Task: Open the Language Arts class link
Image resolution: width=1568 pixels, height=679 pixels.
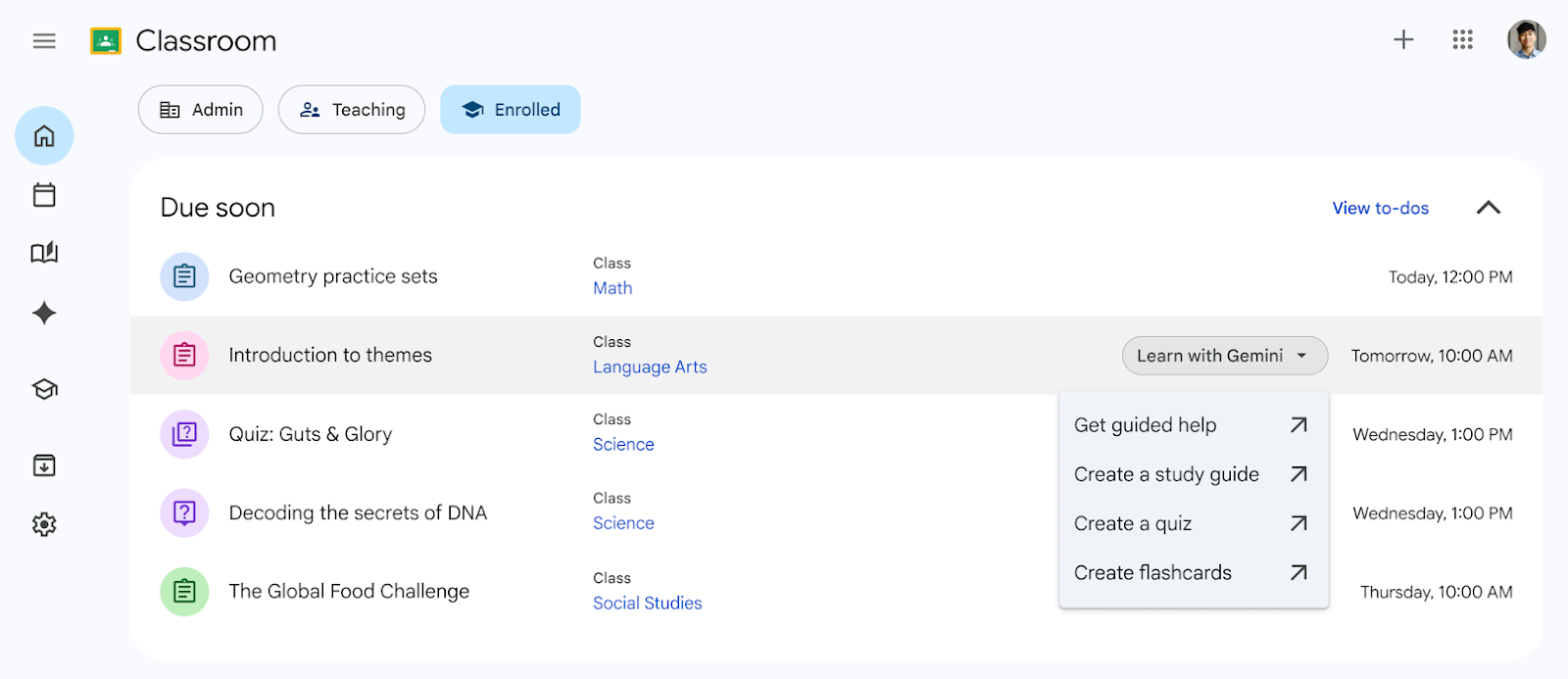Action: (x=650, y=367)
